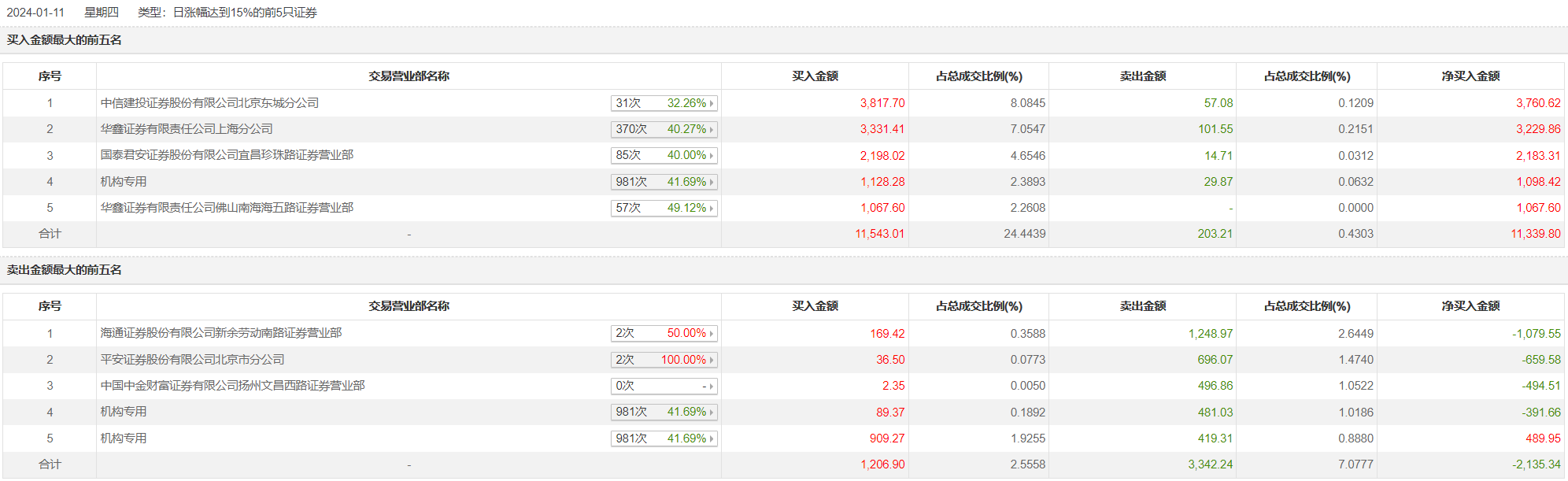Open 华鑫证券有限责任公司上海分公司 link
The image size is (1568, 481).
pyautogui.click(x=187, y=129)
